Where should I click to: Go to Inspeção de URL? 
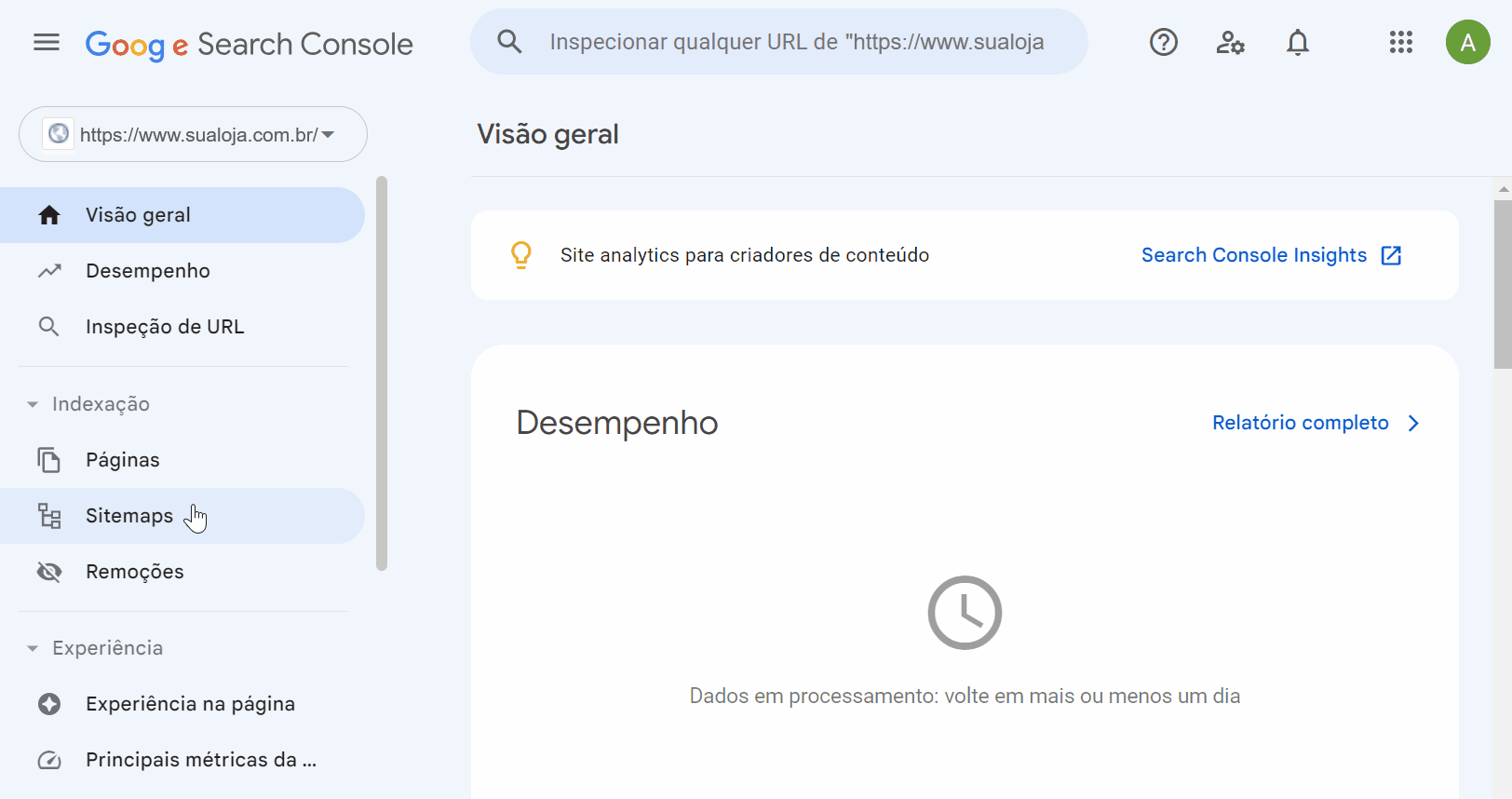[182, 327]
